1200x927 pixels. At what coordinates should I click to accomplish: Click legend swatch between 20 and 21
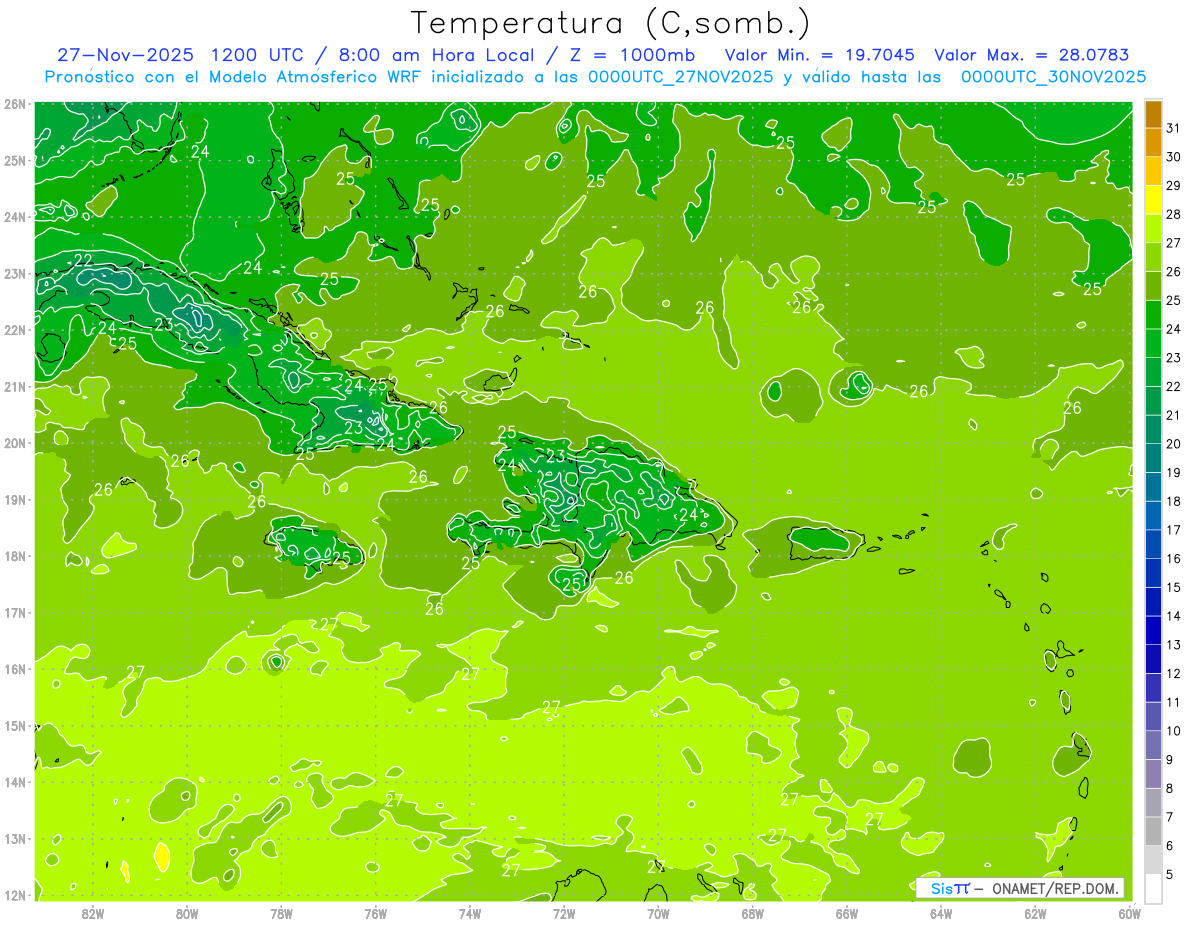coord(1153,429)
